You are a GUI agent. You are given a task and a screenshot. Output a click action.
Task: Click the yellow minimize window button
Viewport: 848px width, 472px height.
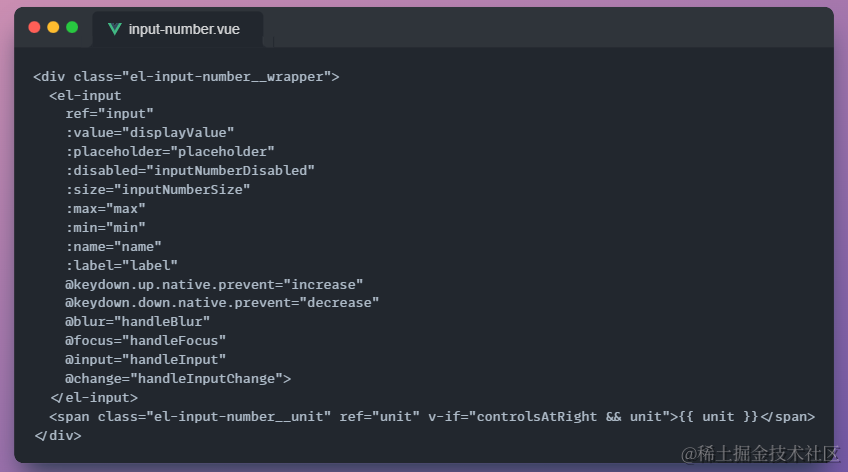coord(53,28)
